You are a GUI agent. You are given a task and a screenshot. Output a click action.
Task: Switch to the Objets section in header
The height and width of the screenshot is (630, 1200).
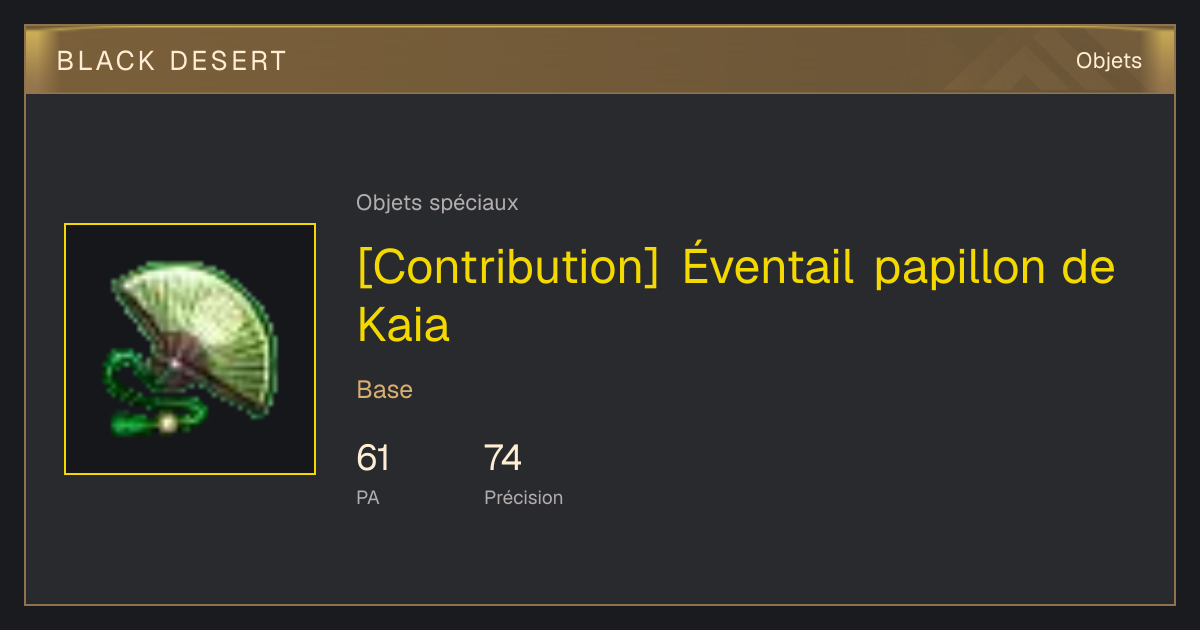(x=1109, y=61)
